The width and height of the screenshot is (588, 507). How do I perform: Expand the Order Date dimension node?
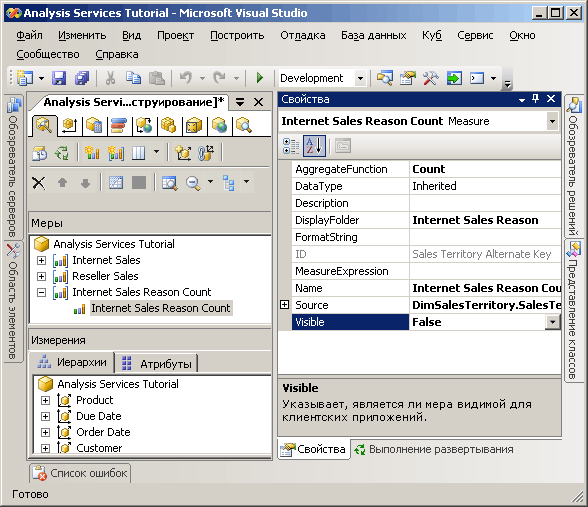(x=45, y=432)
